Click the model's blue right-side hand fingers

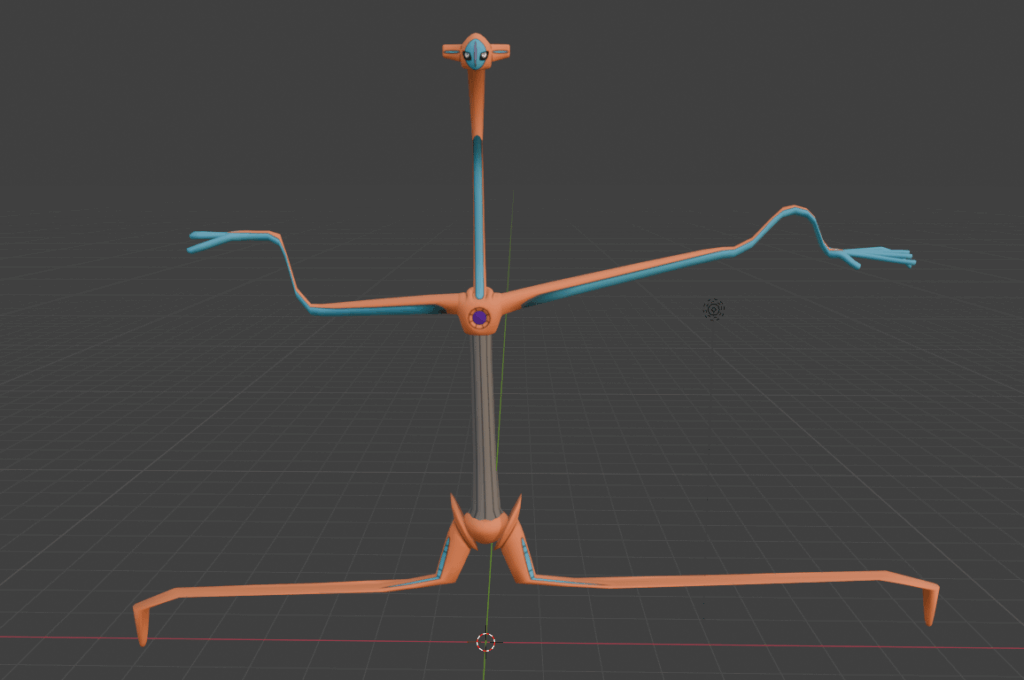(875, 257)
